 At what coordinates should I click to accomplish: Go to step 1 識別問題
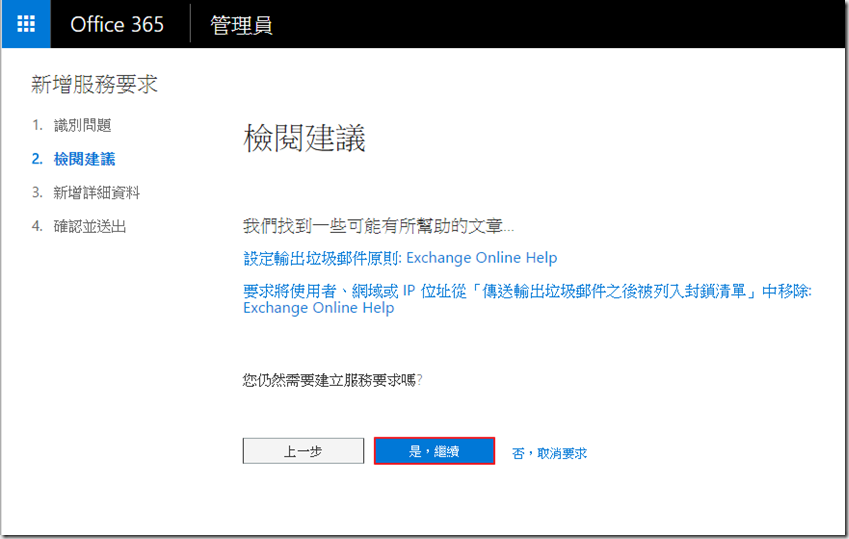pos(82,125)
